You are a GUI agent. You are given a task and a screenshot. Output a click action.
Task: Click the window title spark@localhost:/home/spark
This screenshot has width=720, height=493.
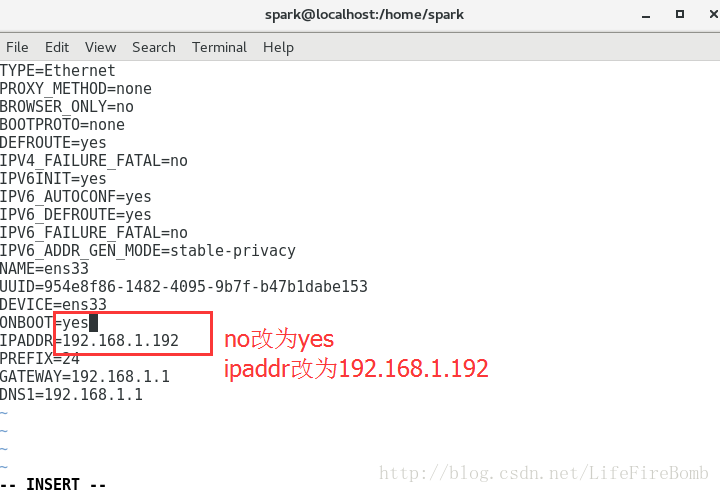364,15
